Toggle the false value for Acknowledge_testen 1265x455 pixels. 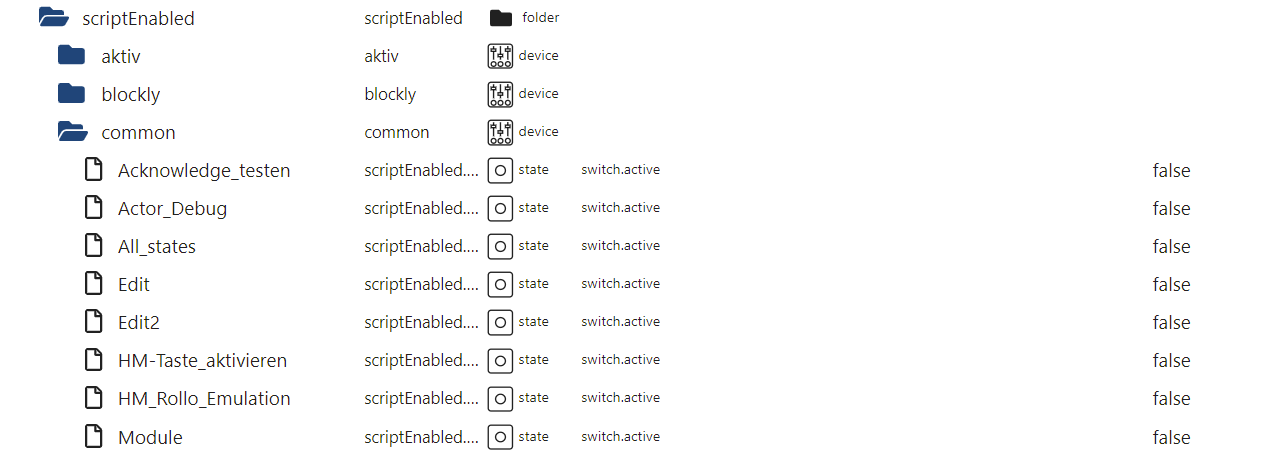1171,170
